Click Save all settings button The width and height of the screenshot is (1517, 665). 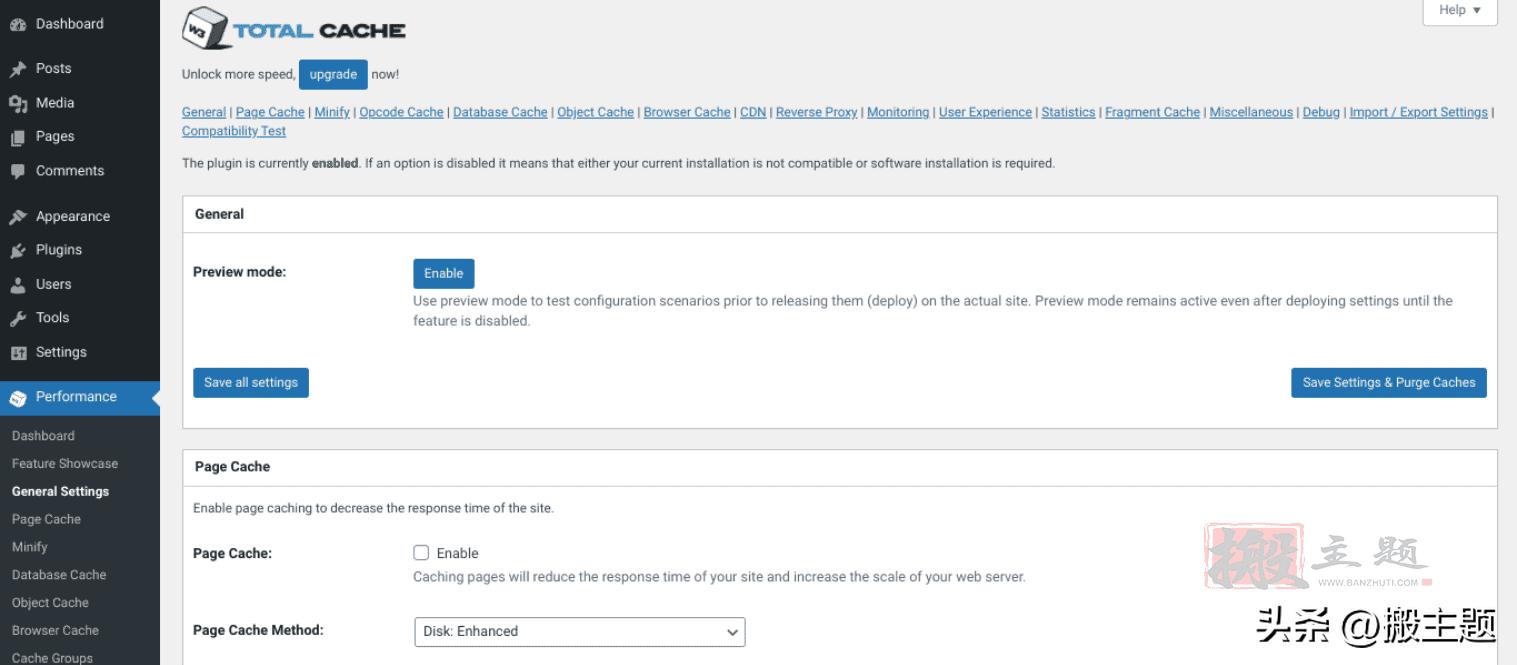251,383
